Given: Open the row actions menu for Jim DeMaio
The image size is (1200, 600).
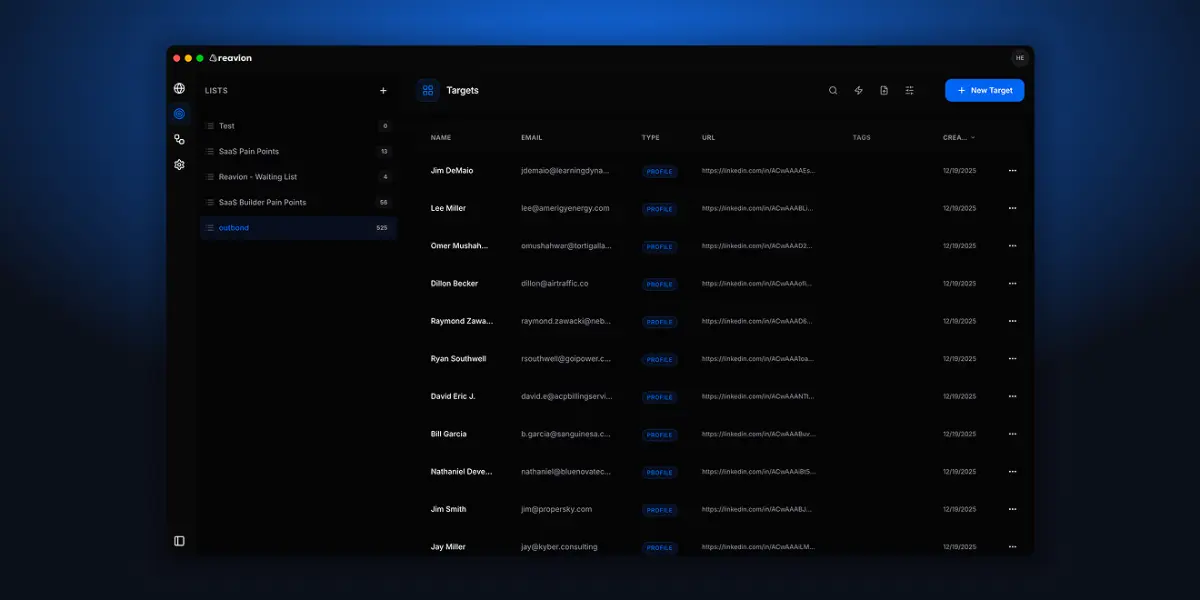Looking at the screenshot, I should (1012, 170).
